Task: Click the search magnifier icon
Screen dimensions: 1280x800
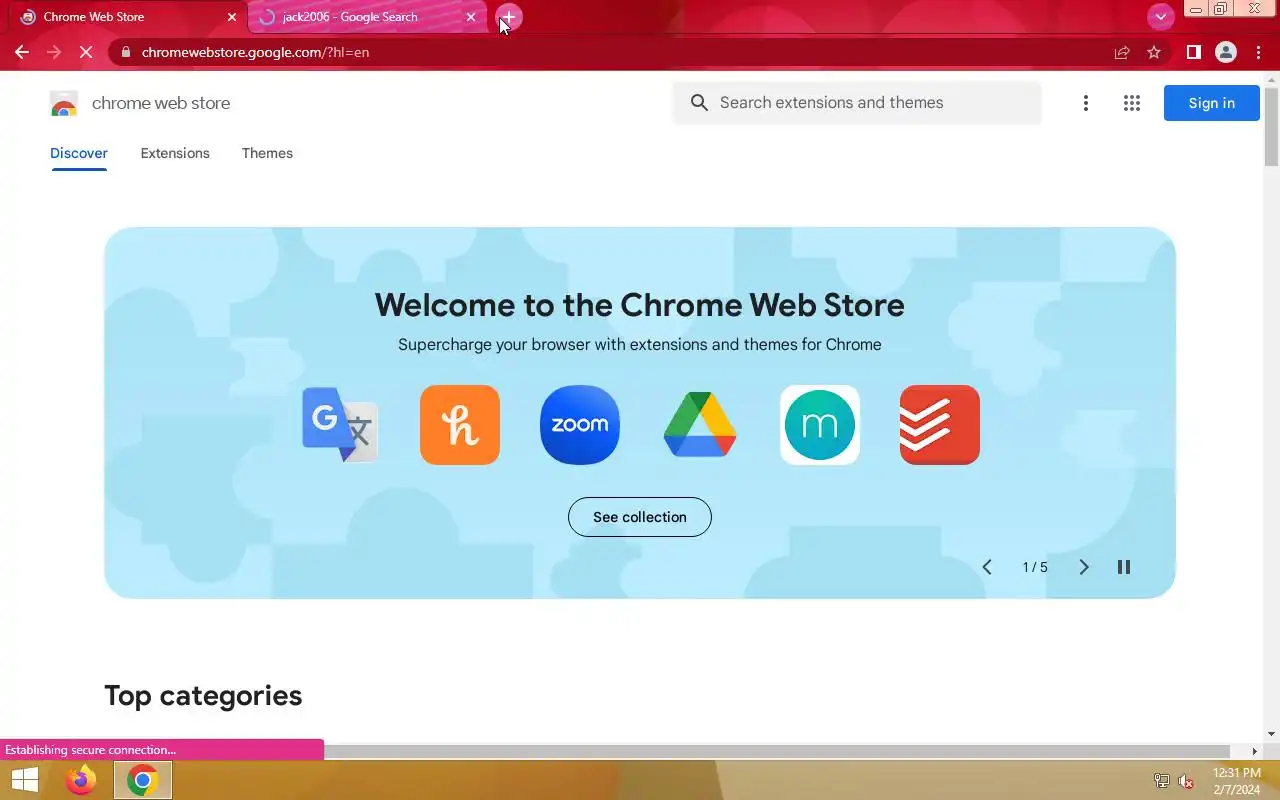Action: 699,103
